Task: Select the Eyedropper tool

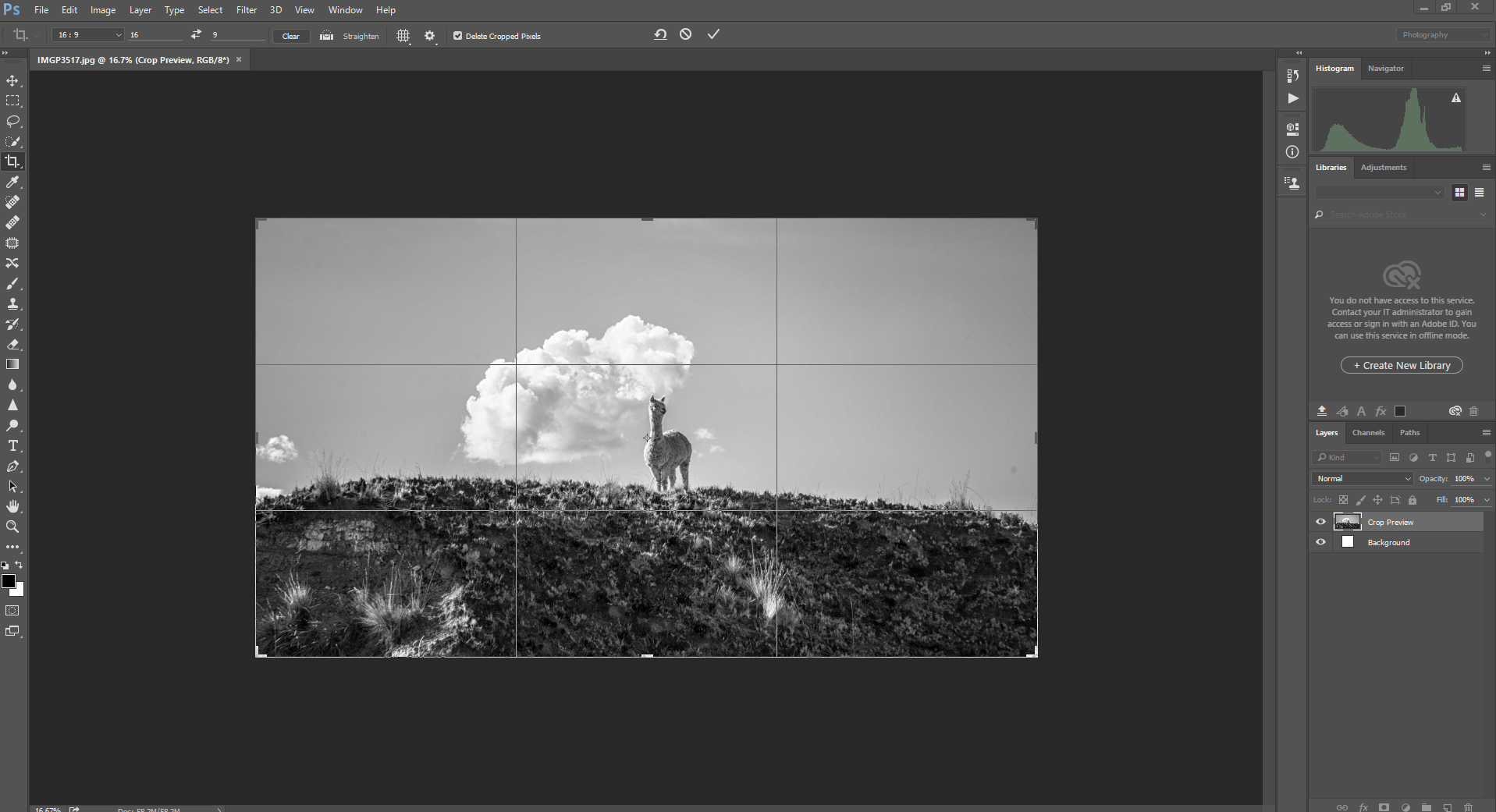Action: 12,183
